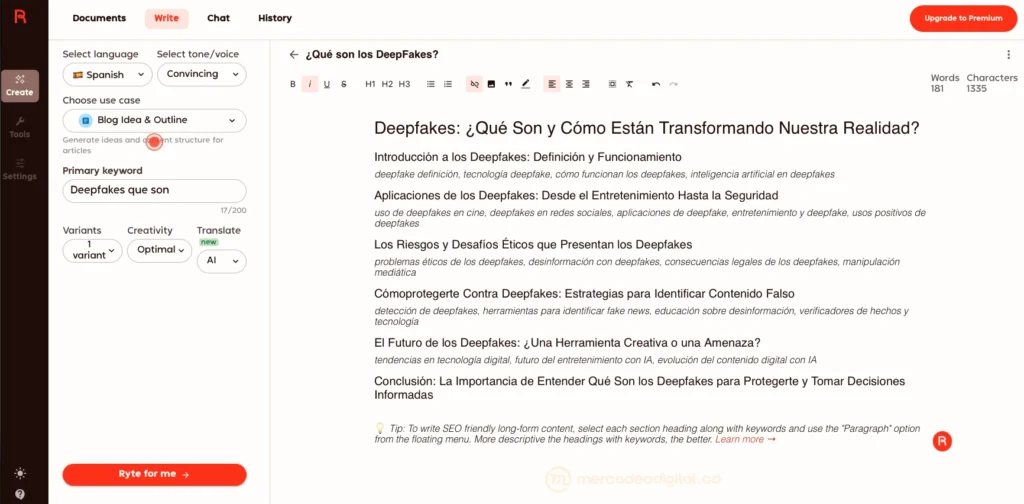Click the main Deepfakes: ¿Qué Son heading
Screen dimensions: 1024x504
(x=647, y=128)
